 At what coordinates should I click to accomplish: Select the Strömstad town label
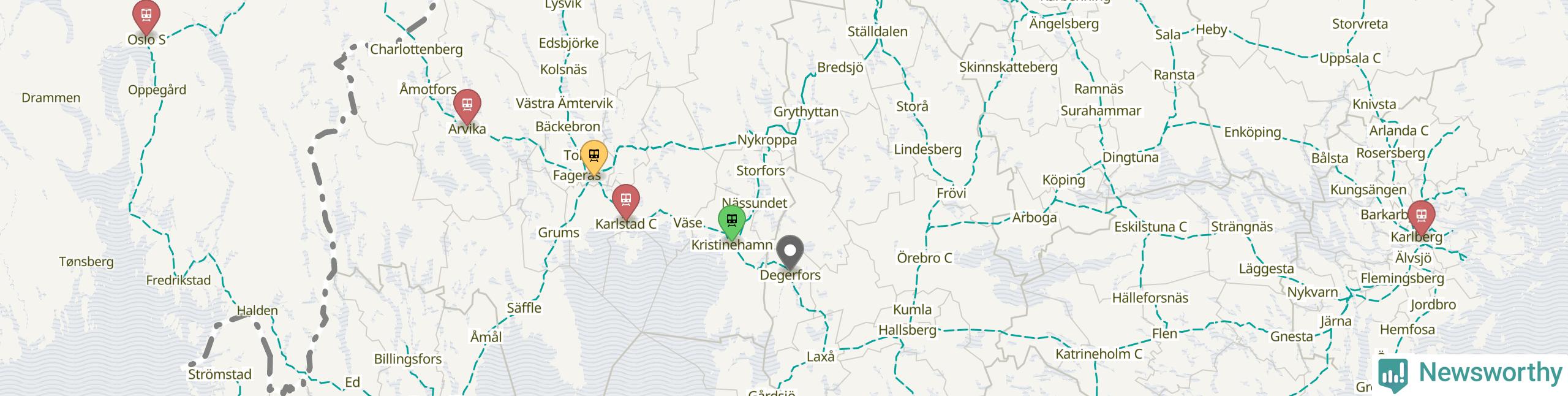[220, 374]
